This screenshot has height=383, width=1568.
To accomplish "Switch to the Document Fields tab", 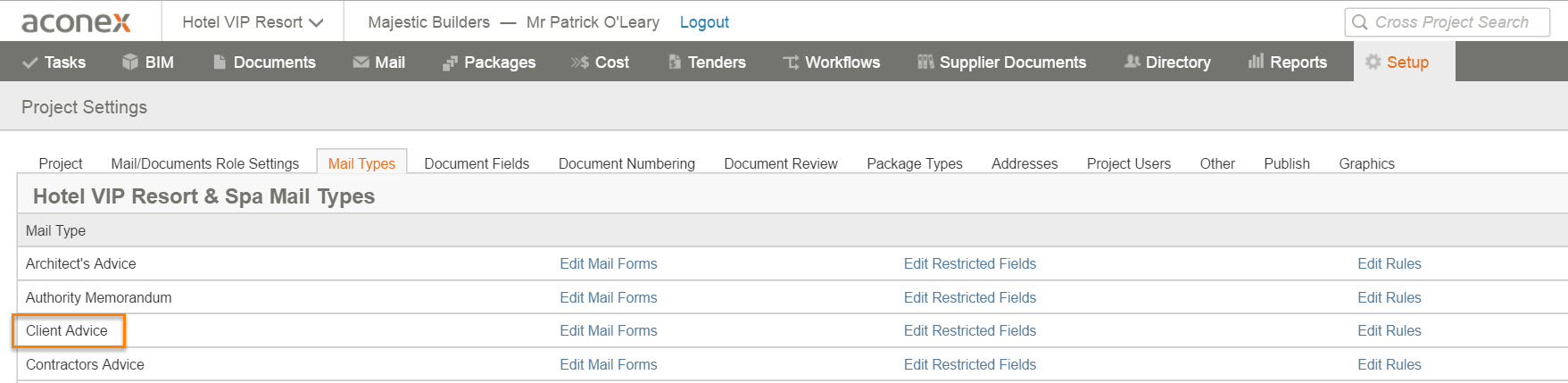I will pyautogui.click(x=477, y=163).
